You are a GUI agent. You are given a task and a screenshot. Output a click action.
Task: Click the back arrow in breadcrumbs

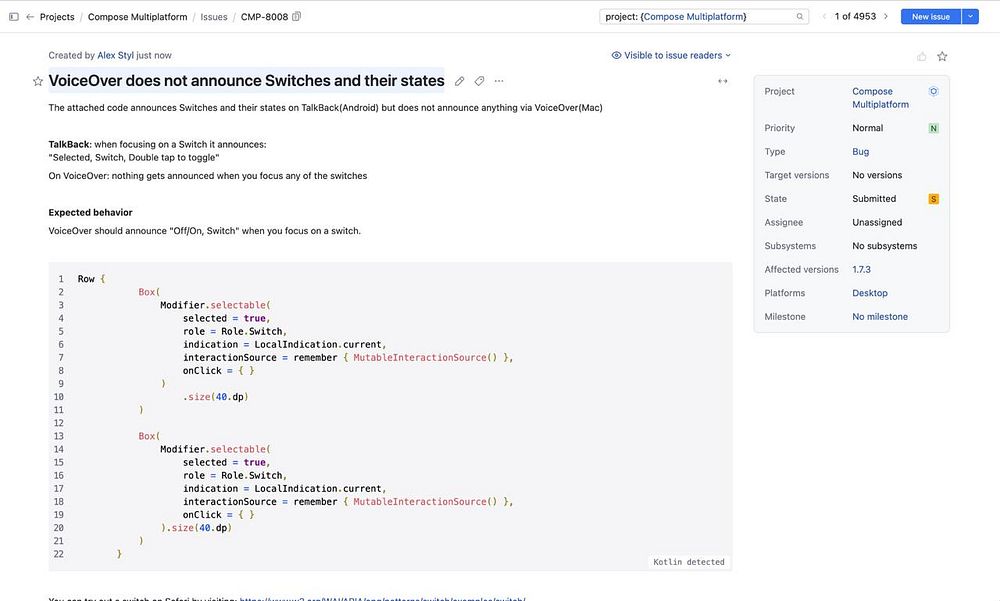30,17
